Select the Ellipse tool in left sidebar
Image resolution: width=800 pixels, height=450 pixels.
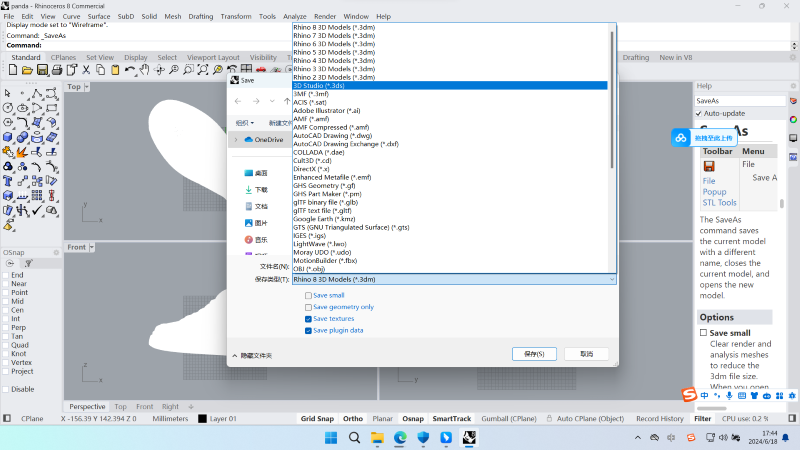[x=22, y=108]
